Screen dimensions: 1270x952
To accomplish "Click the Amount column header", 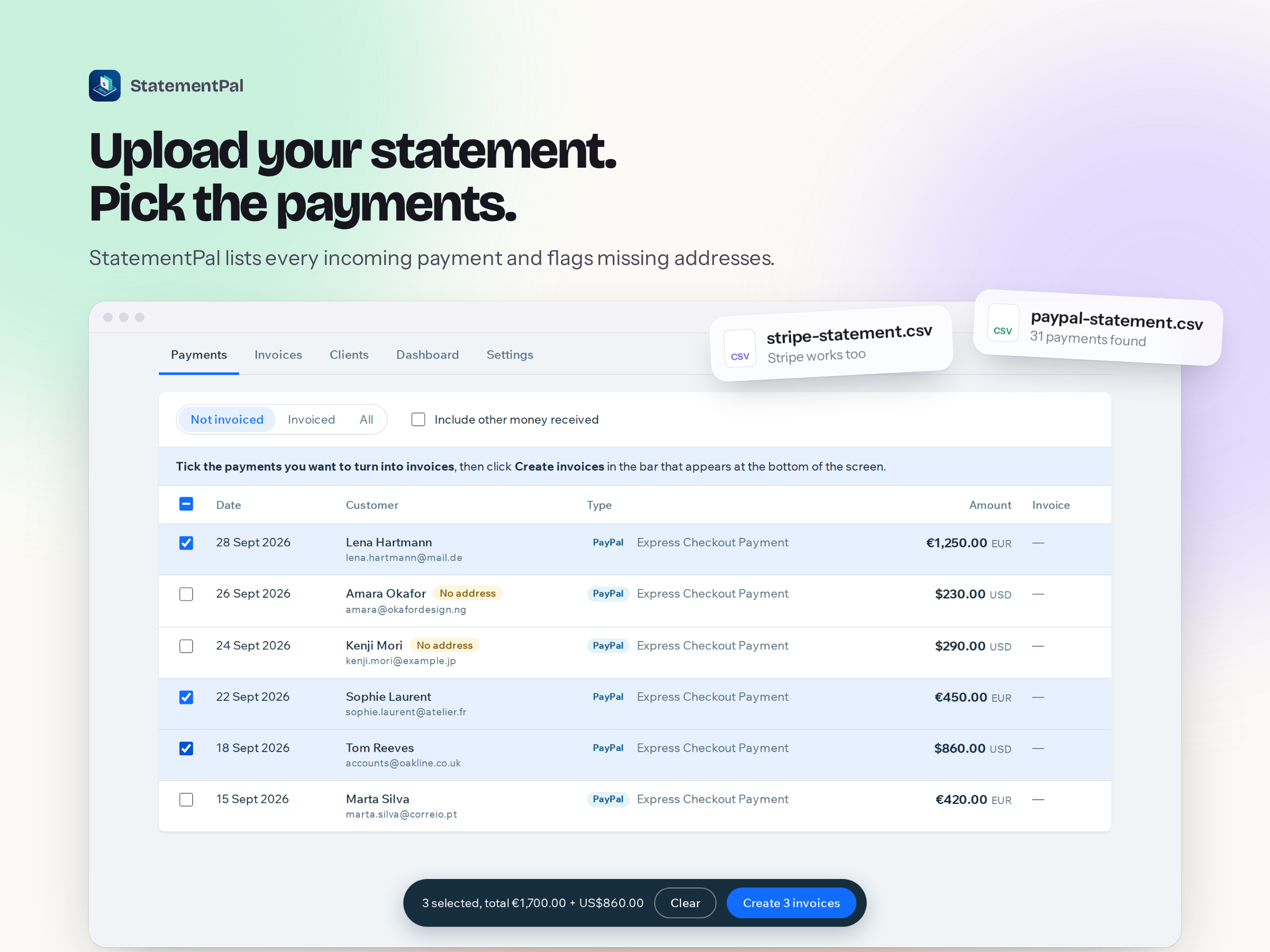I will (x=990, y=505).
